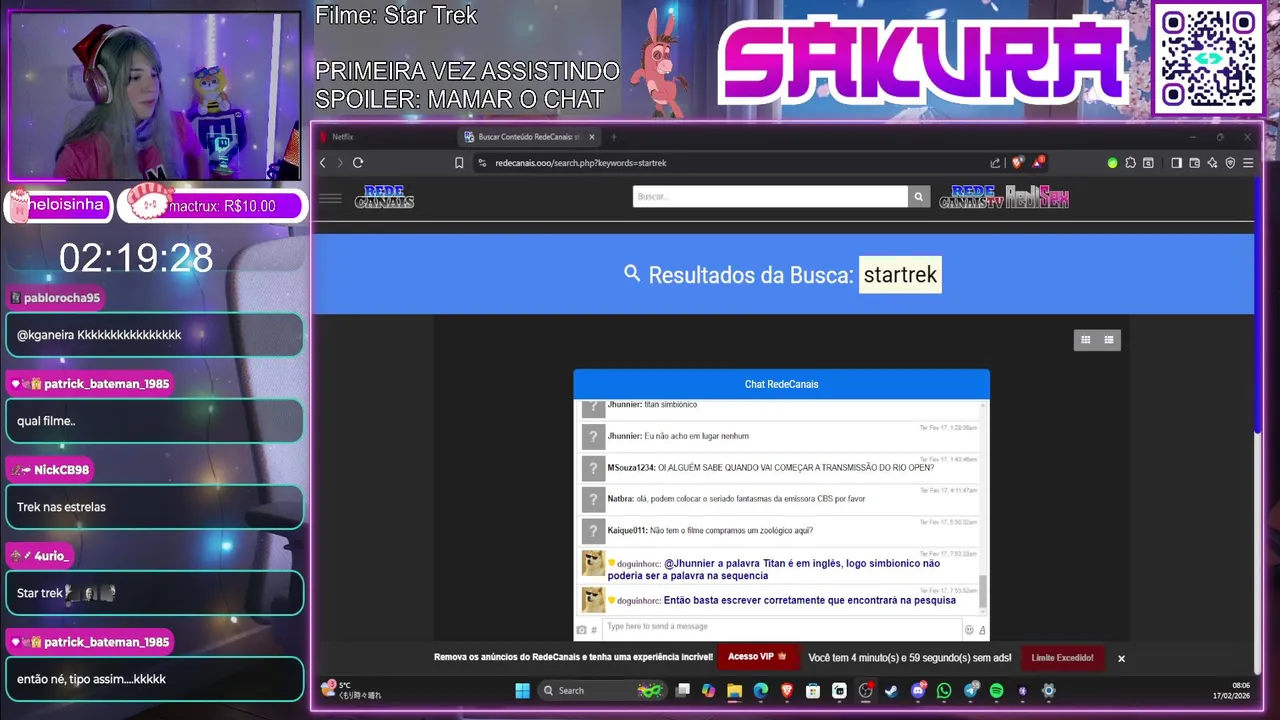The image size is (1280, 720).
Task: Open the site settings icon beside the URL
Action: tap(482, 163)
